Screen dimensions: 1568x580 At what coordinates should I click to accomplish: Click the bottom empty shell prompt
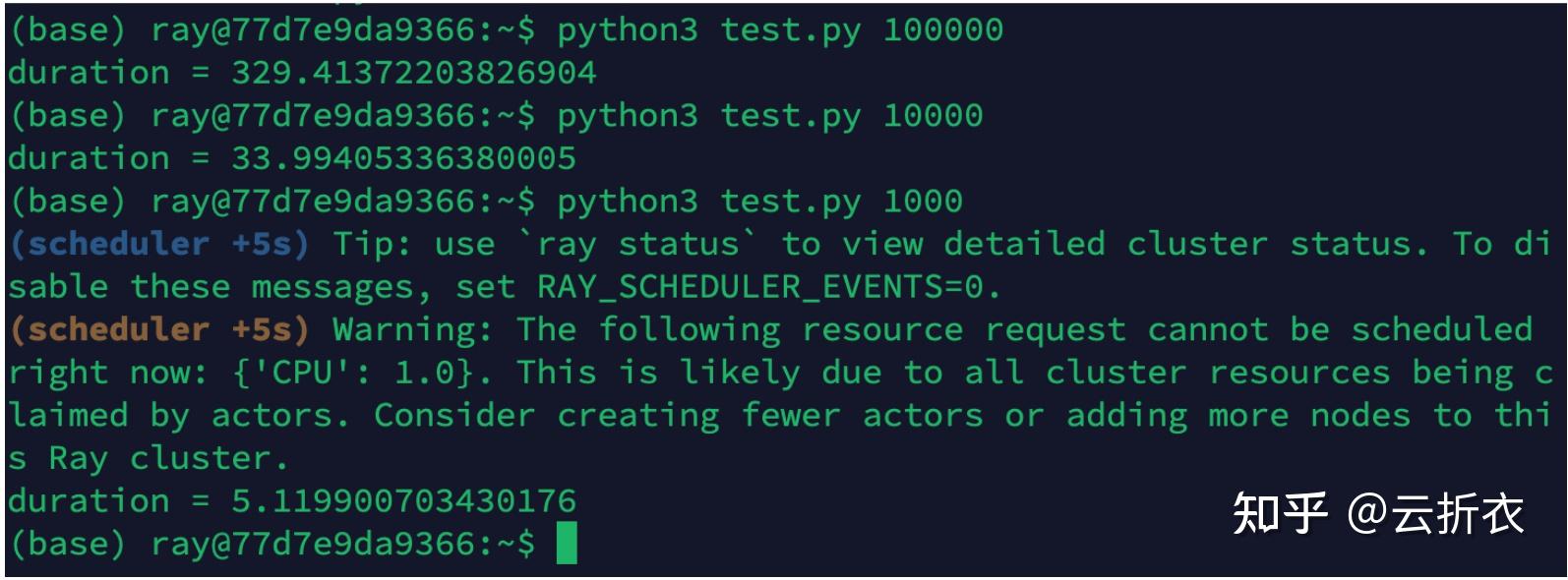click(x=271, y=544)
